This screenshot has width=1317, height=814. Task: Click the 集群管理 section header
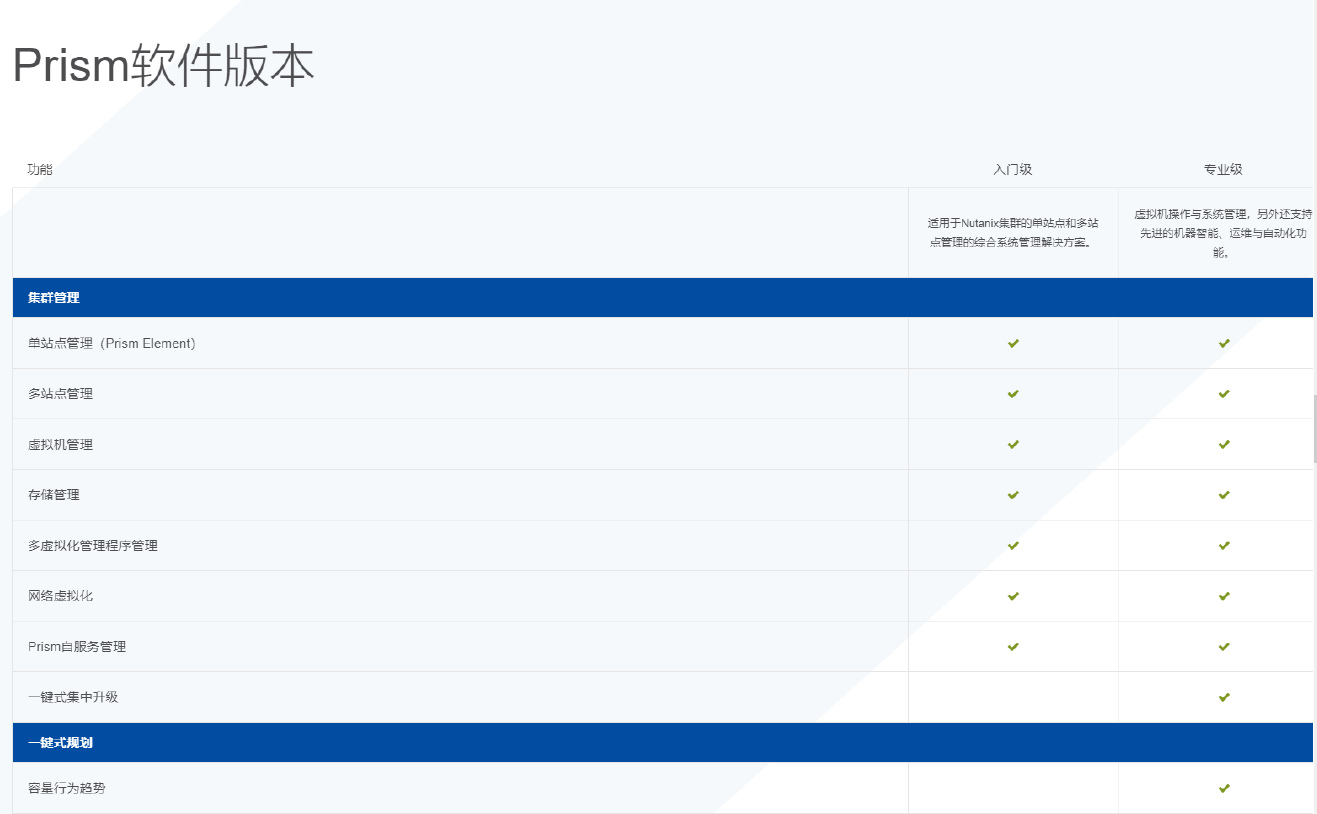click(x=662, y=298)
